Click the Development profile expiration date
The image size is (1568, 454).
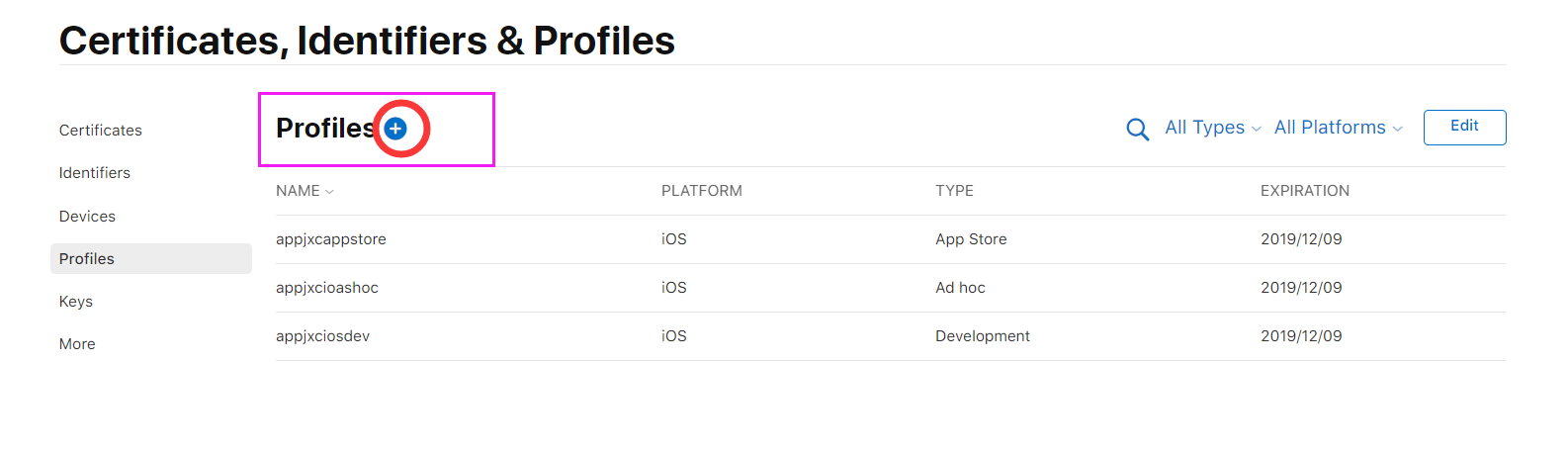click(1301, 336)
